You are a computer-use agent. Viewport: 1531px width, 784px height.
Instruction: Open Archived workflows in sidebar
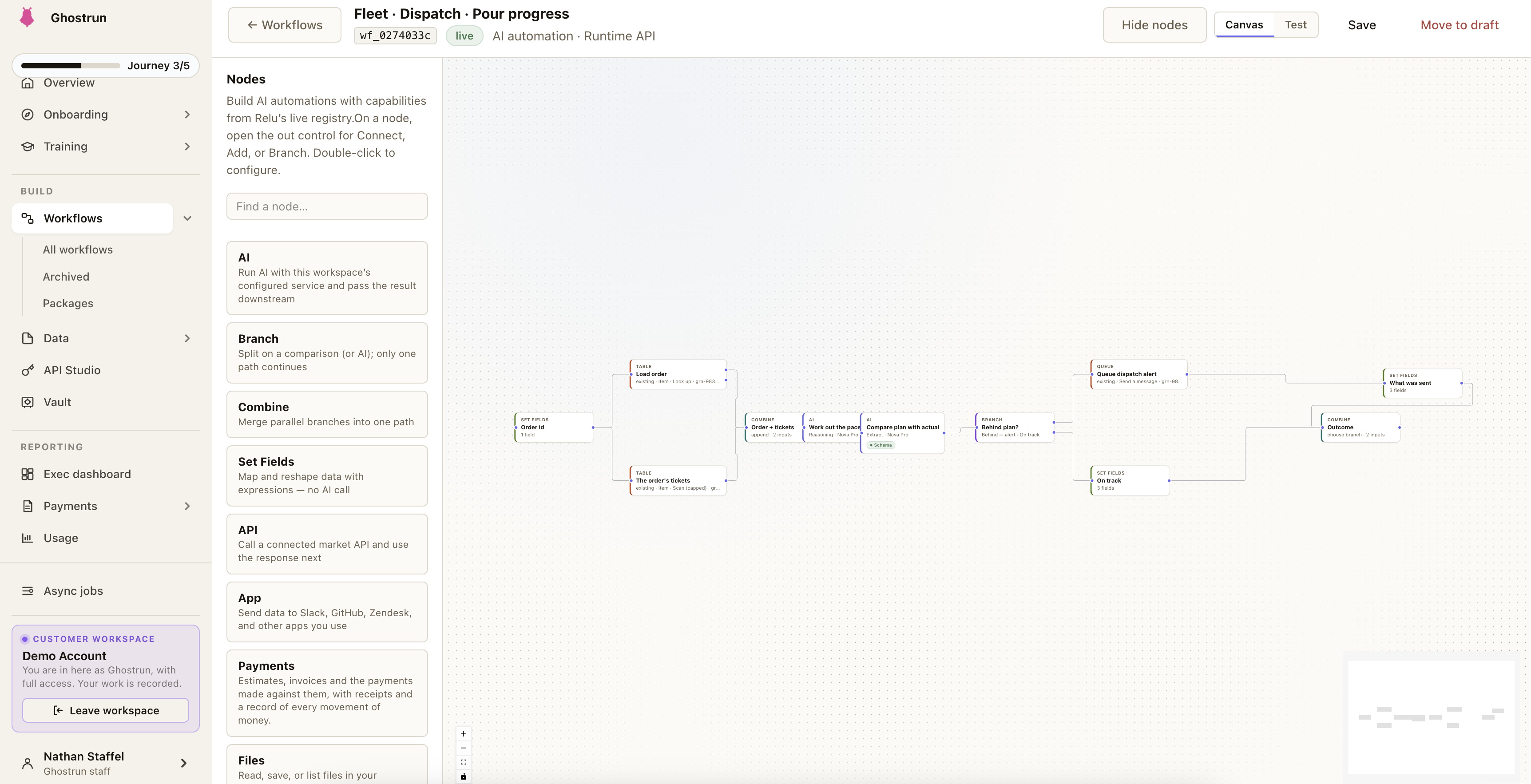66,277
